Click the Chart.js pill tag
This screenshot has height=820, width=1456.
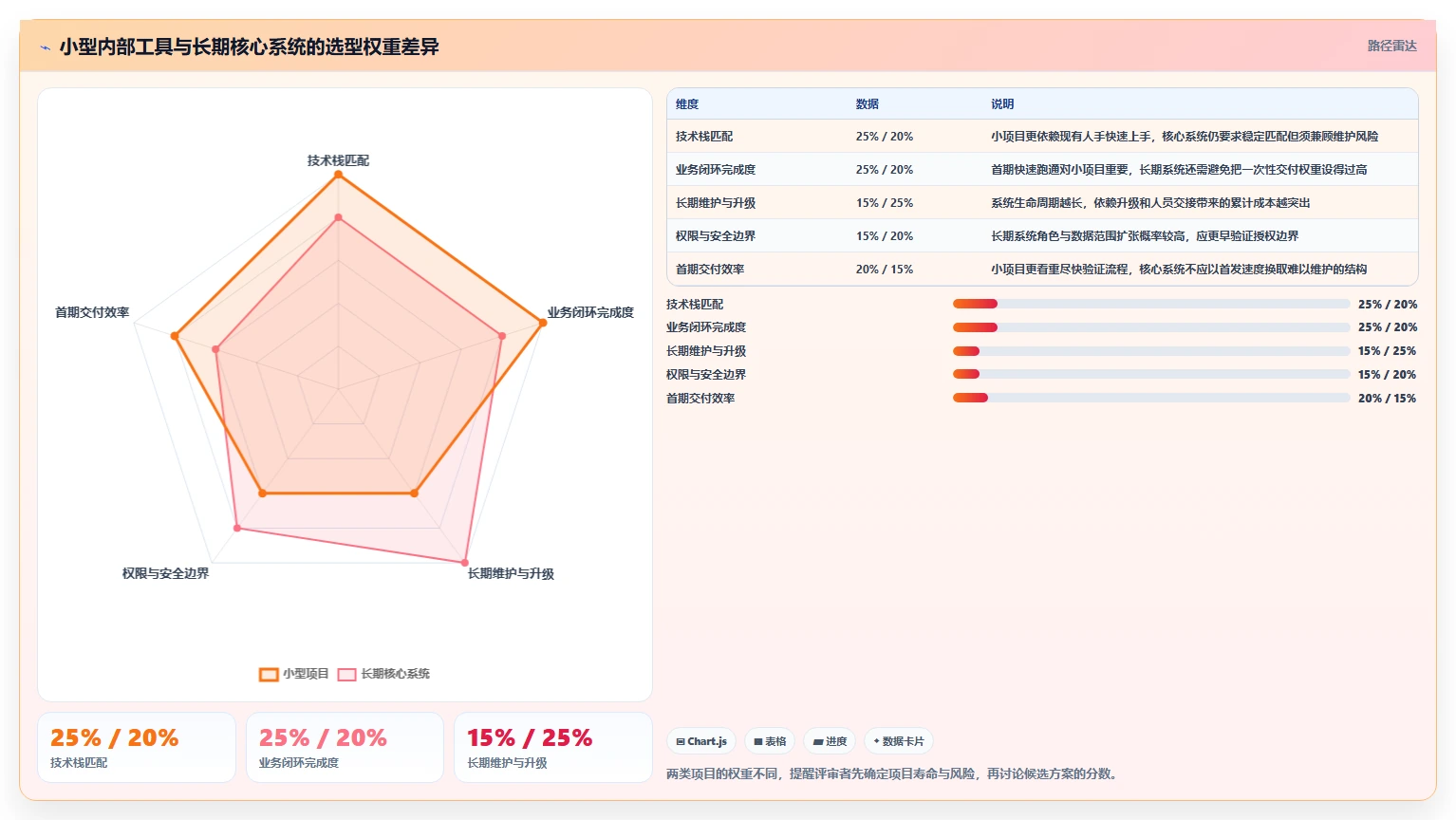(x=701, y=741)
